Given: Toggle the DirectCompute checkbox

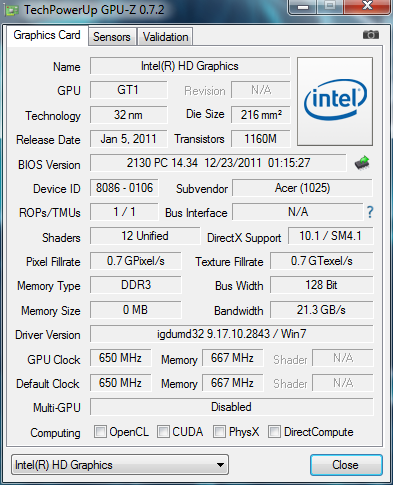Looking at the screenshot, I should tap(274, 432).
